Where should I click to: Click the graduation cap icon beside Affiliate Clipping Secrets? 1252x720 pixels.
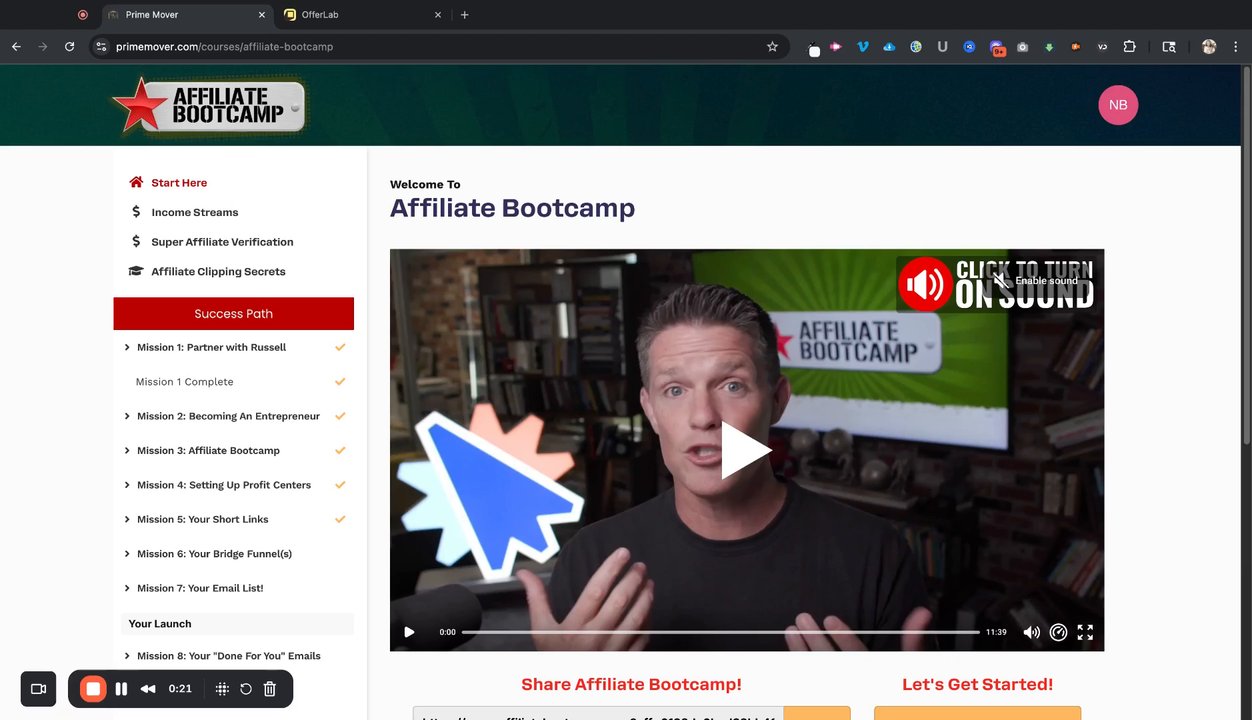136,271
